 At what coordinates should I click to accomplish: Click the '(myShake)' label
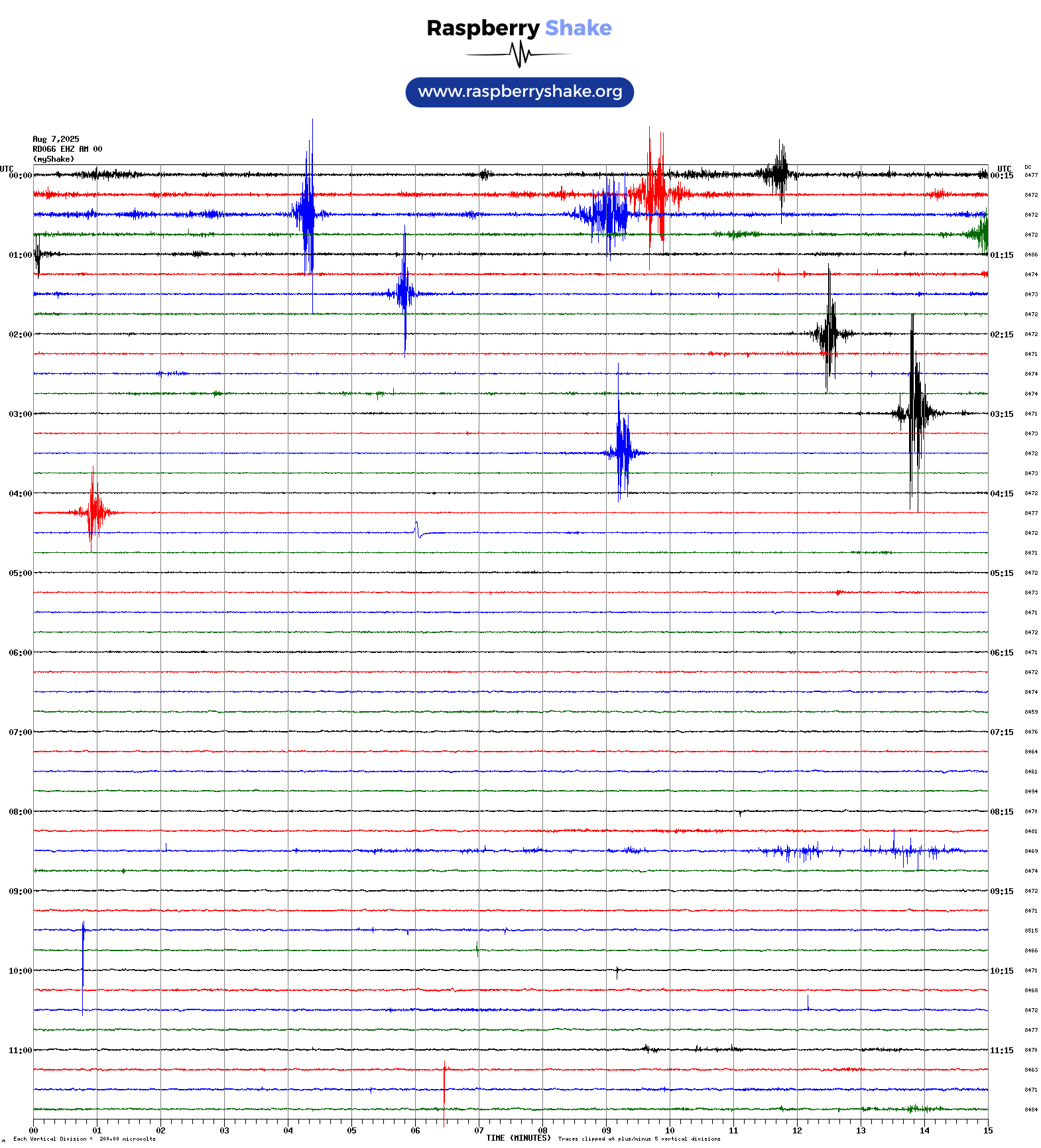click(x=53, y=159)
